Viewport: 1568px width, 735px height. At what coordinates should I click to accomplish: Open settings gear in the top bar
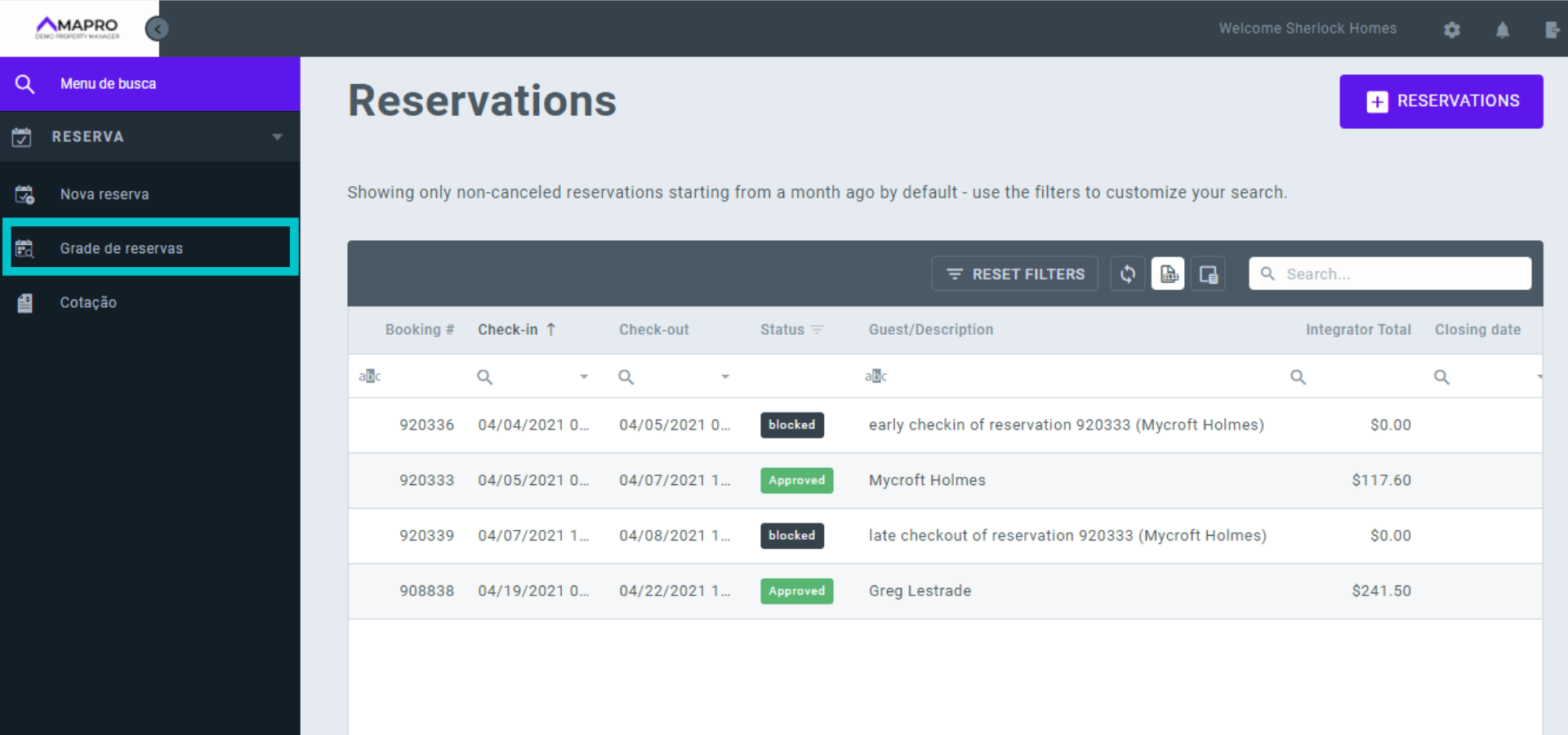(x=1451, y=29)
